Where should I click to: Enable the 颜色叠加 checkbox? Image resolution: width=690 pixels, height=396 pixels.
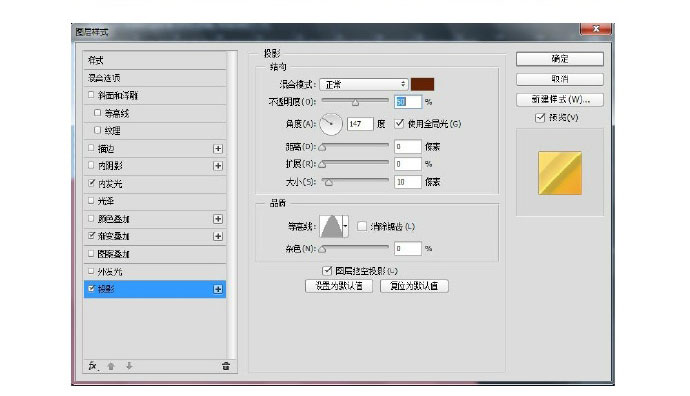(x=91, y=218)
